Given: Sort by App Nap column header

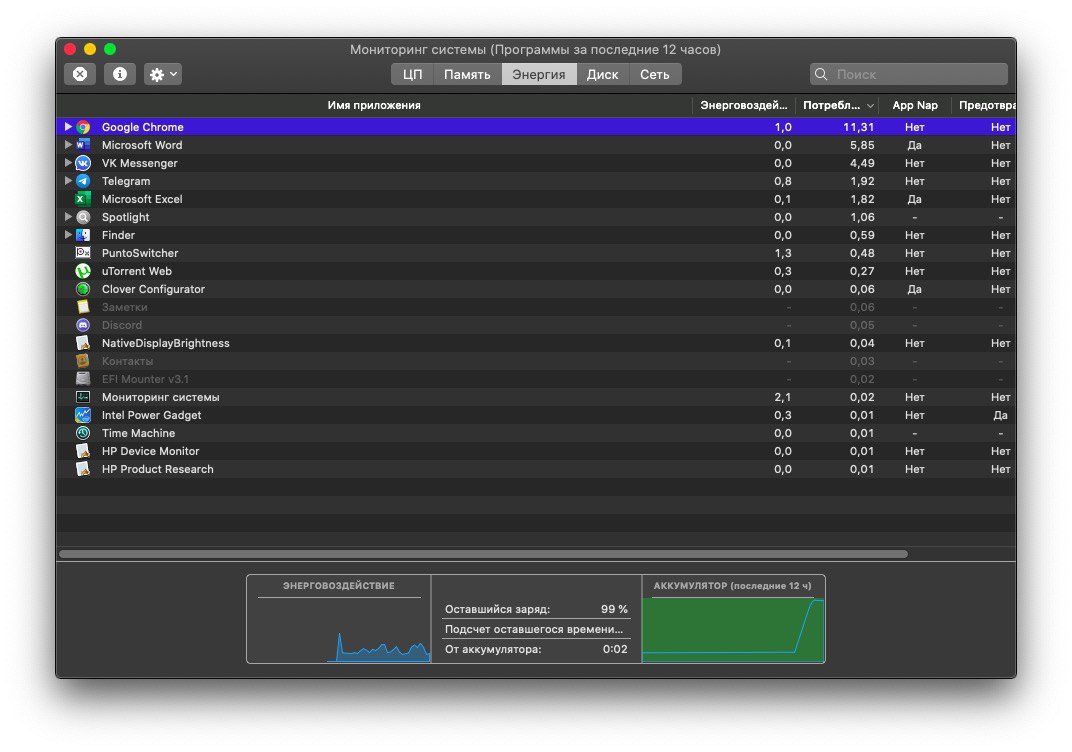Looking at the screenshot, I should [x=915, y=105].
